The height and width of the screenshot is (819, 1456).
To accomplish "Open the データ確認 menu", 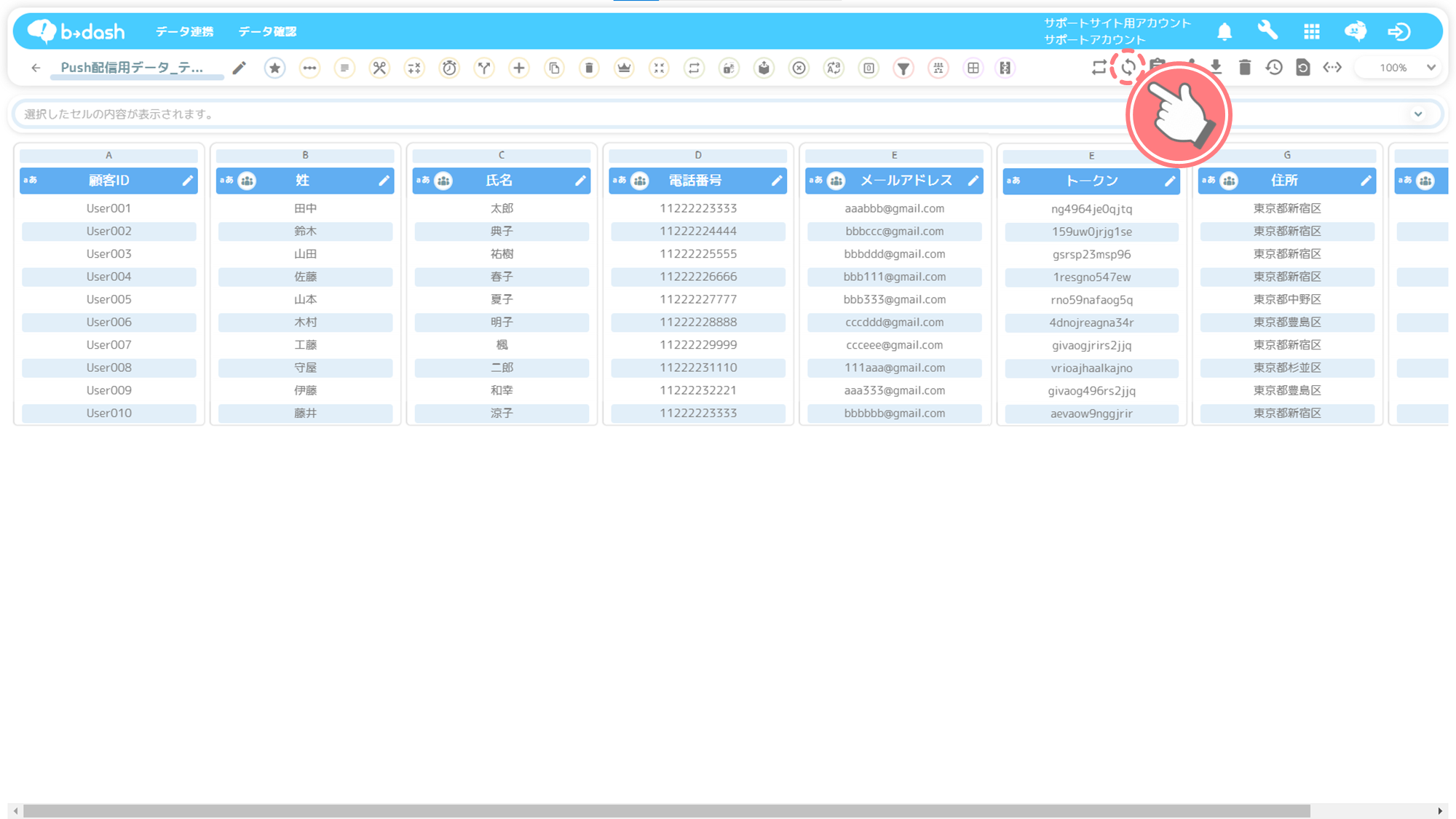I will click(267, 31).
